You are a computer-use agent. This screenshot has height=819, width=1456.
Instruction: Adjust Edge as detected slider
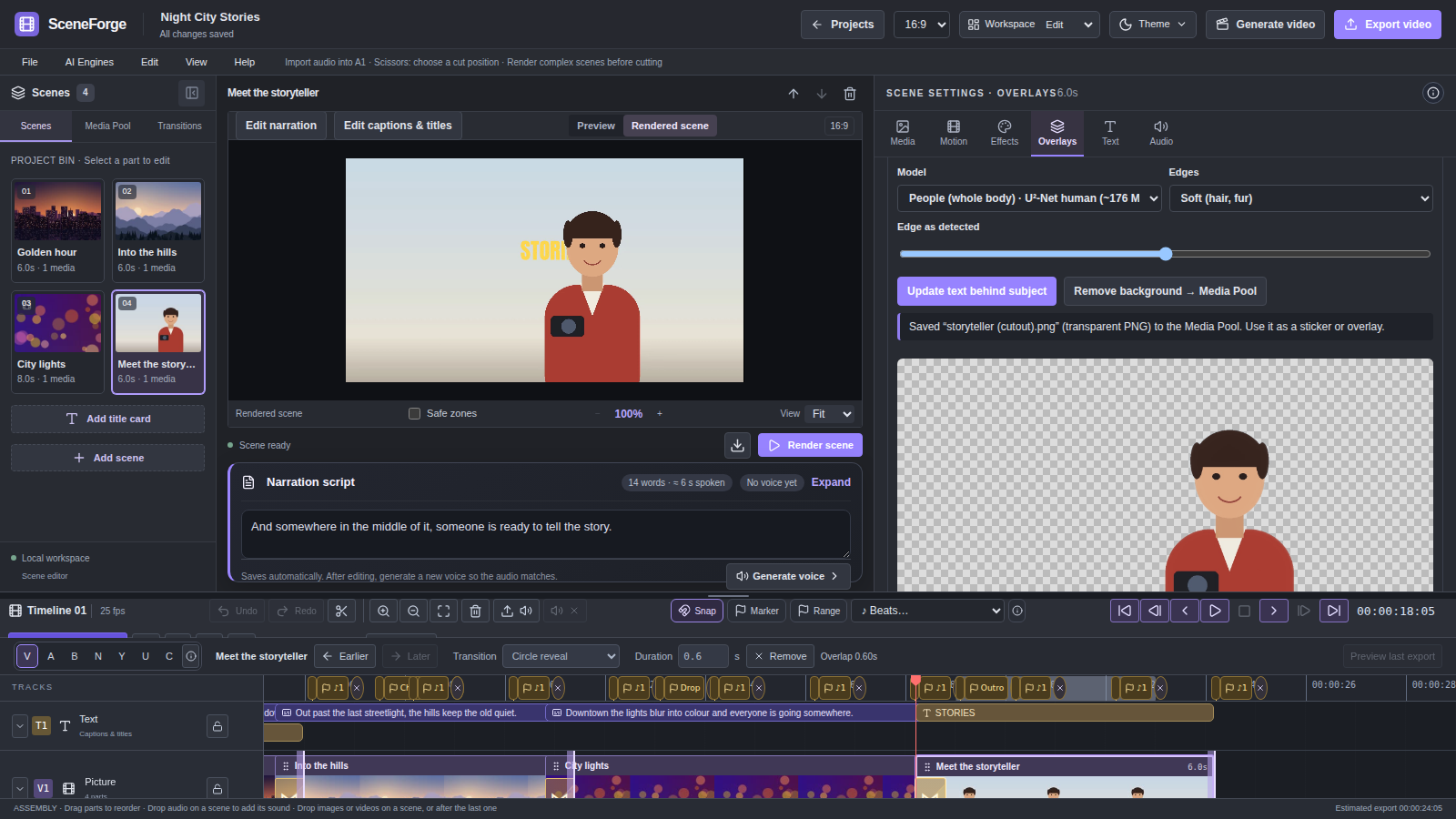pyautogui.click(x=1165, y=254)
